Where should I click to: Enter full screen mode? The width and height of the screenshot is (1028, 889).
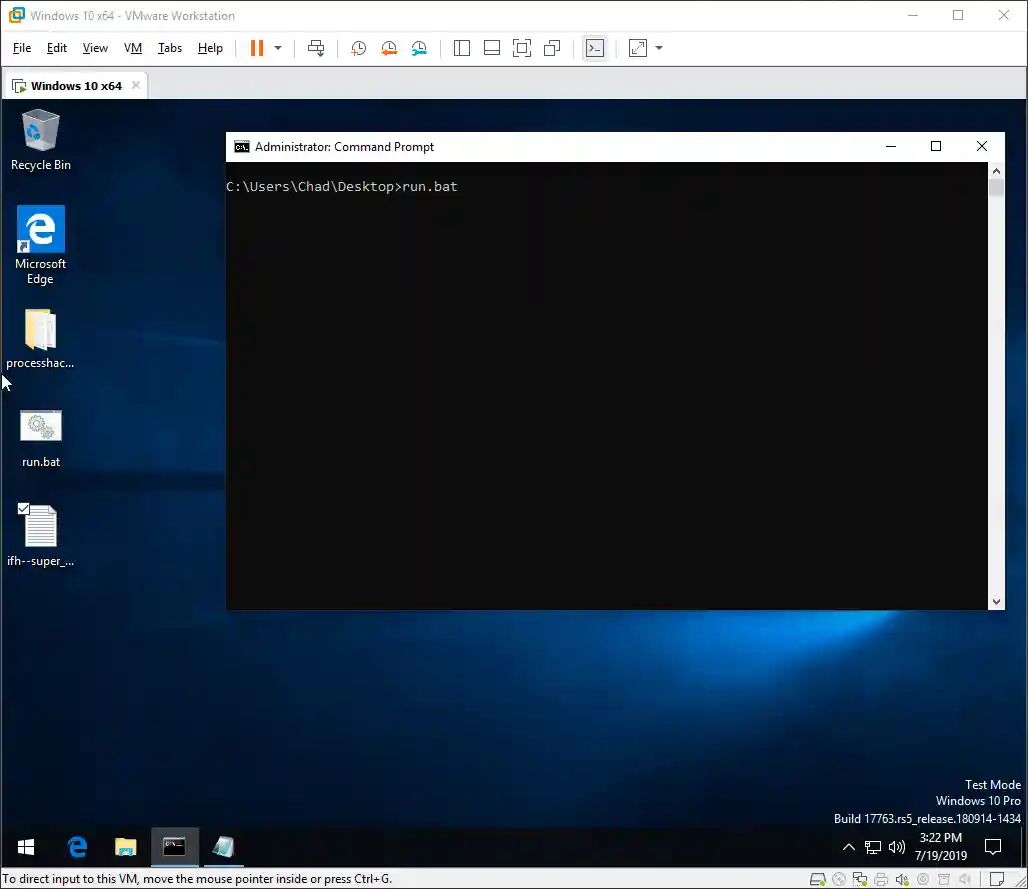[x=522, y=47]
